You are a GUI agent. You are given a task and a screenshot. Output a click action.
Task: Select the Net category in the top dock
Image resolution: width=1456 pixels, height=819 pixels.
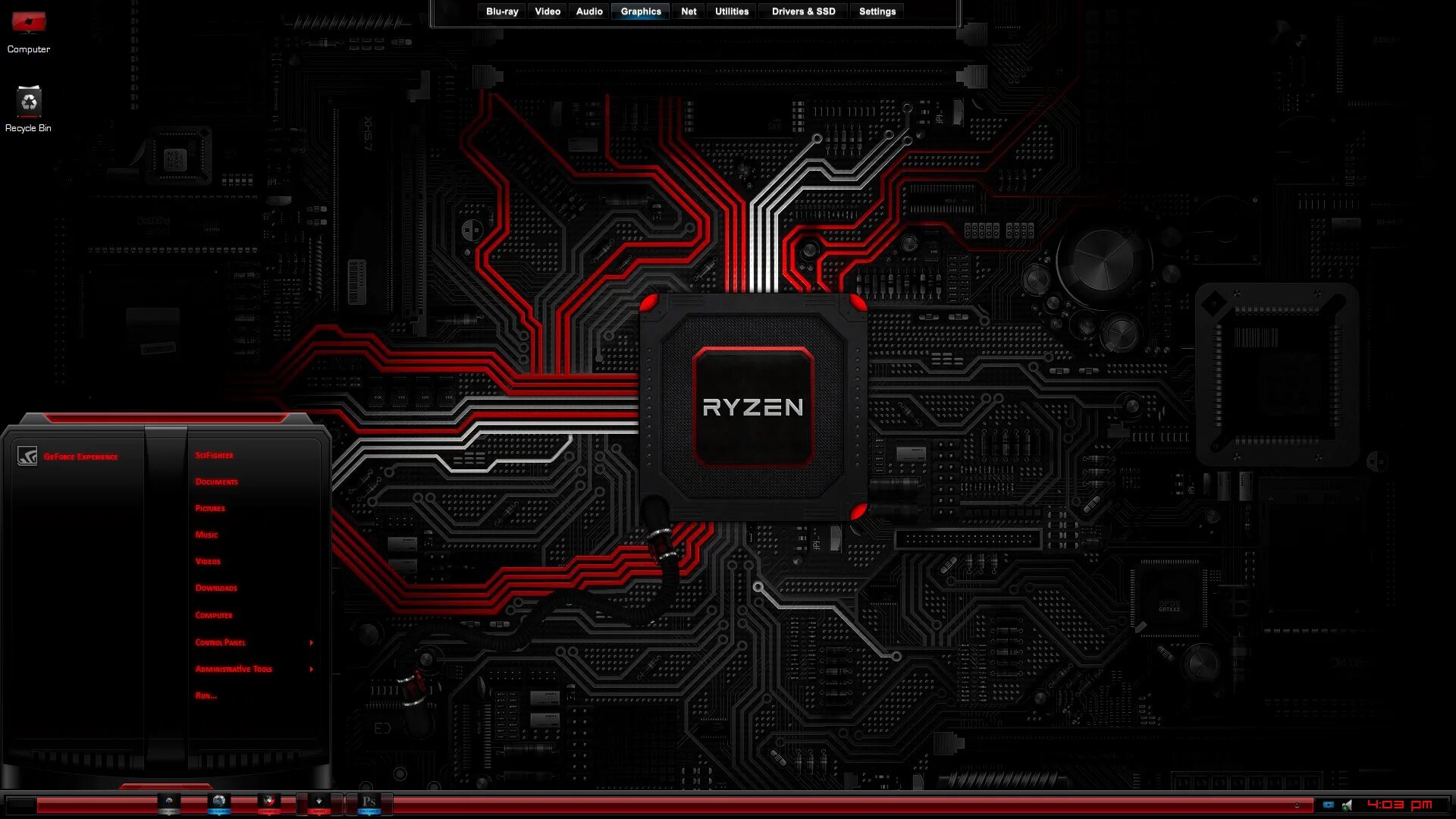click(688, 11)
